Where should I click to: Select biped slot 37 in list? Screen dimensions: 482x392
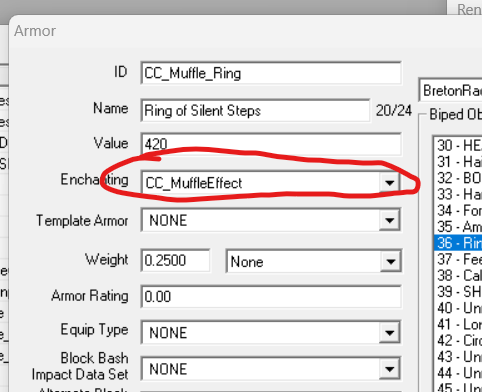pos(458,259)
